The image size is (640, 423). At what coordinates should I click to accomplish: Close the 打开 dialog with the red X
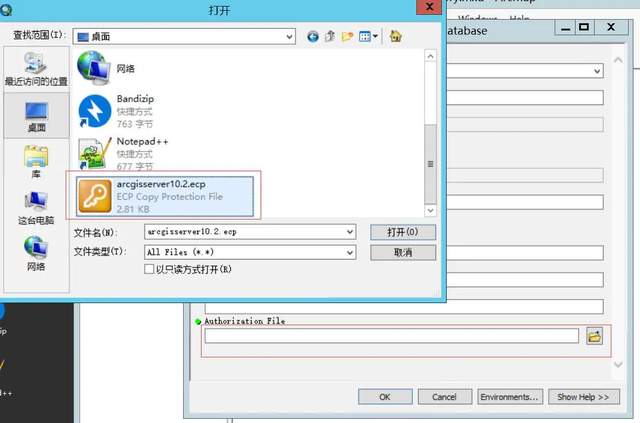[x=429, y=7]
